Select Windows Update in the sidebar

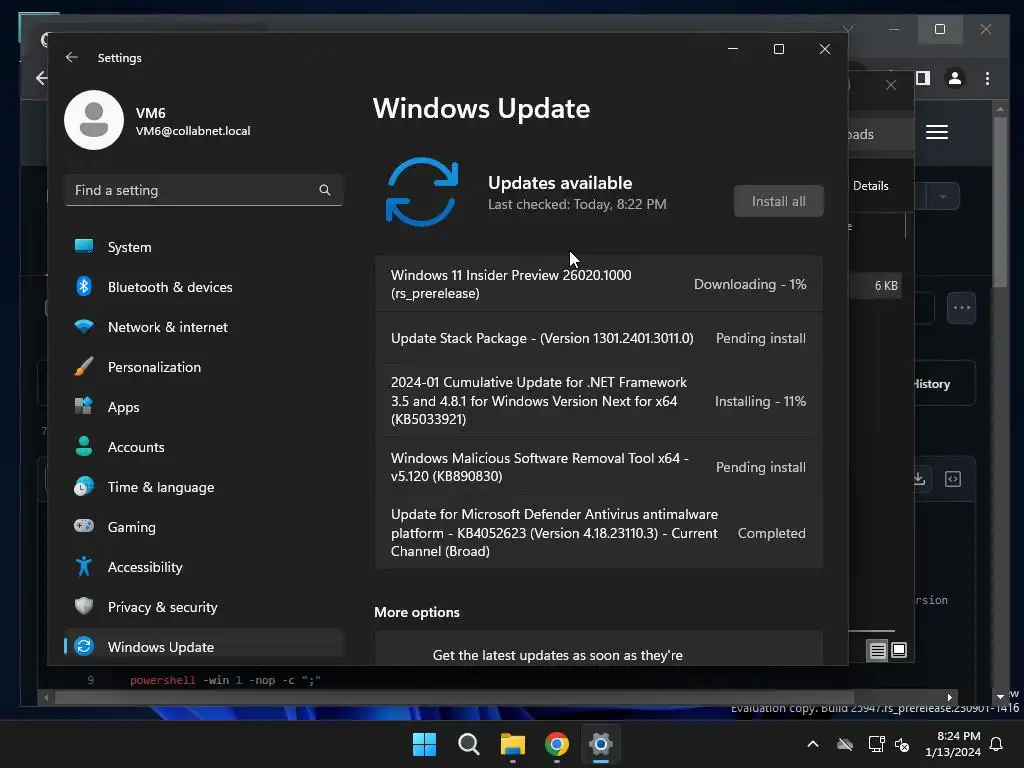(204, 647)
